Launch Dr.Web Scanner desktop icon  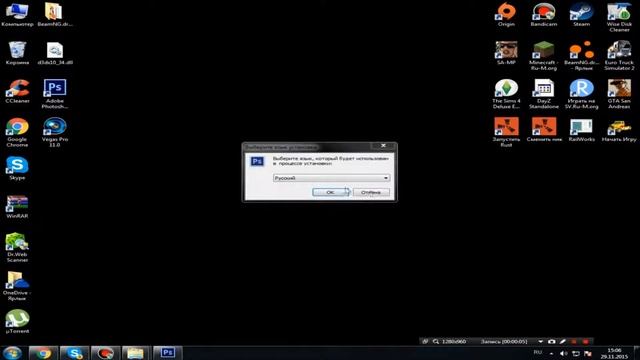(x=17, y=247)
